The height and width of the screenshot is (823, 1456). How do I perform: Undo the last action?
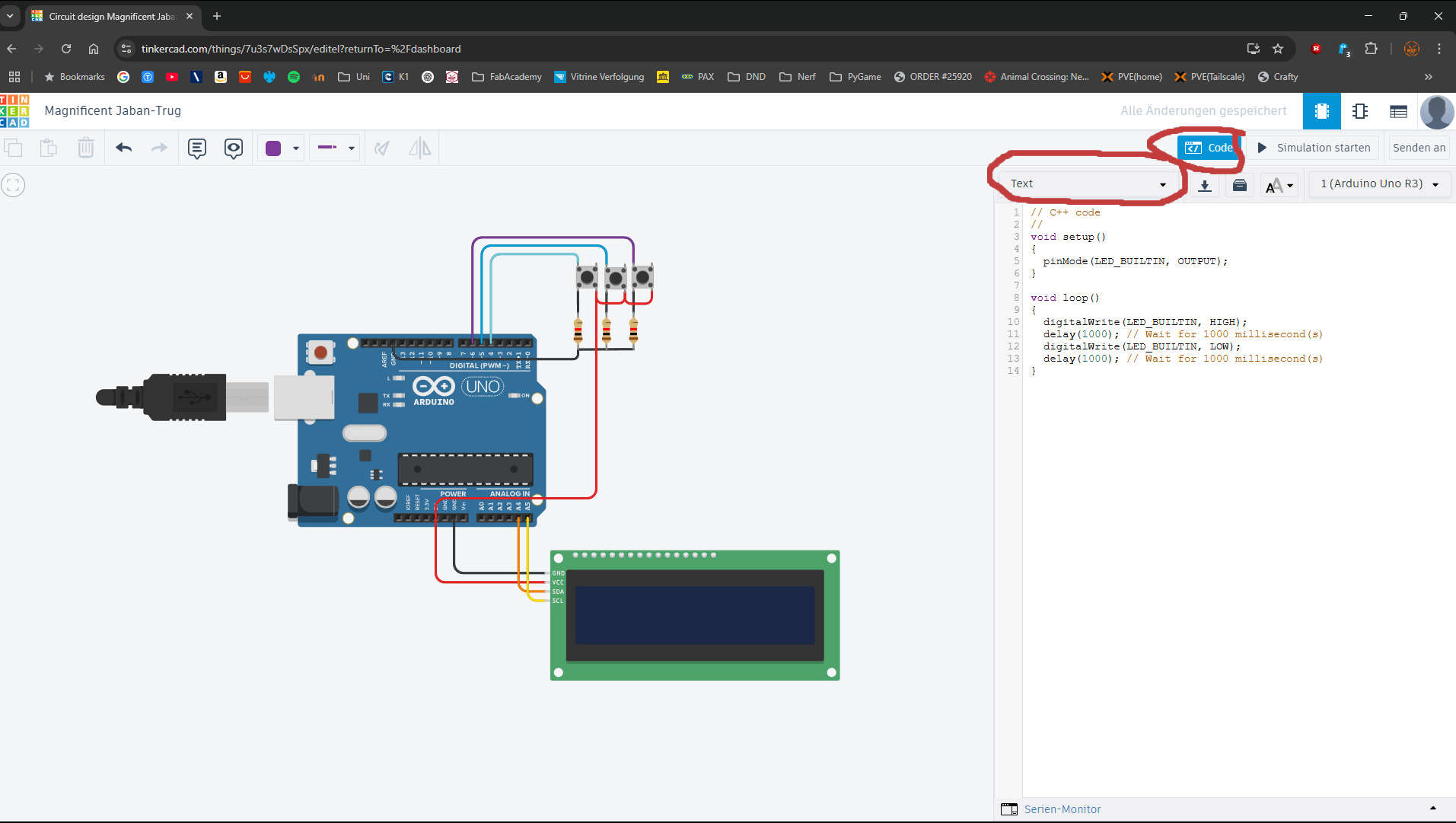pos(124,148)
